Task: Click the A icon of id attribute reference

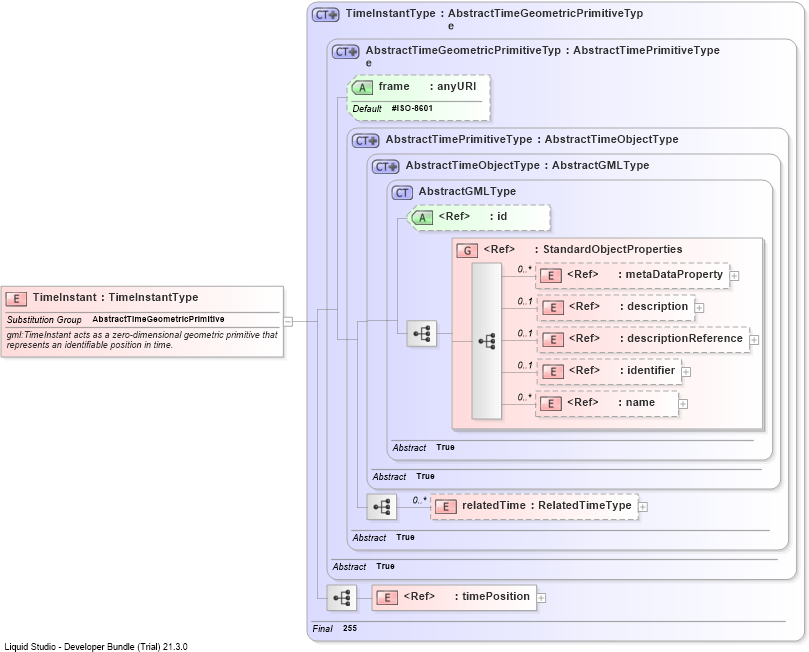Action: pyautogui.click(x=422, y=218)
